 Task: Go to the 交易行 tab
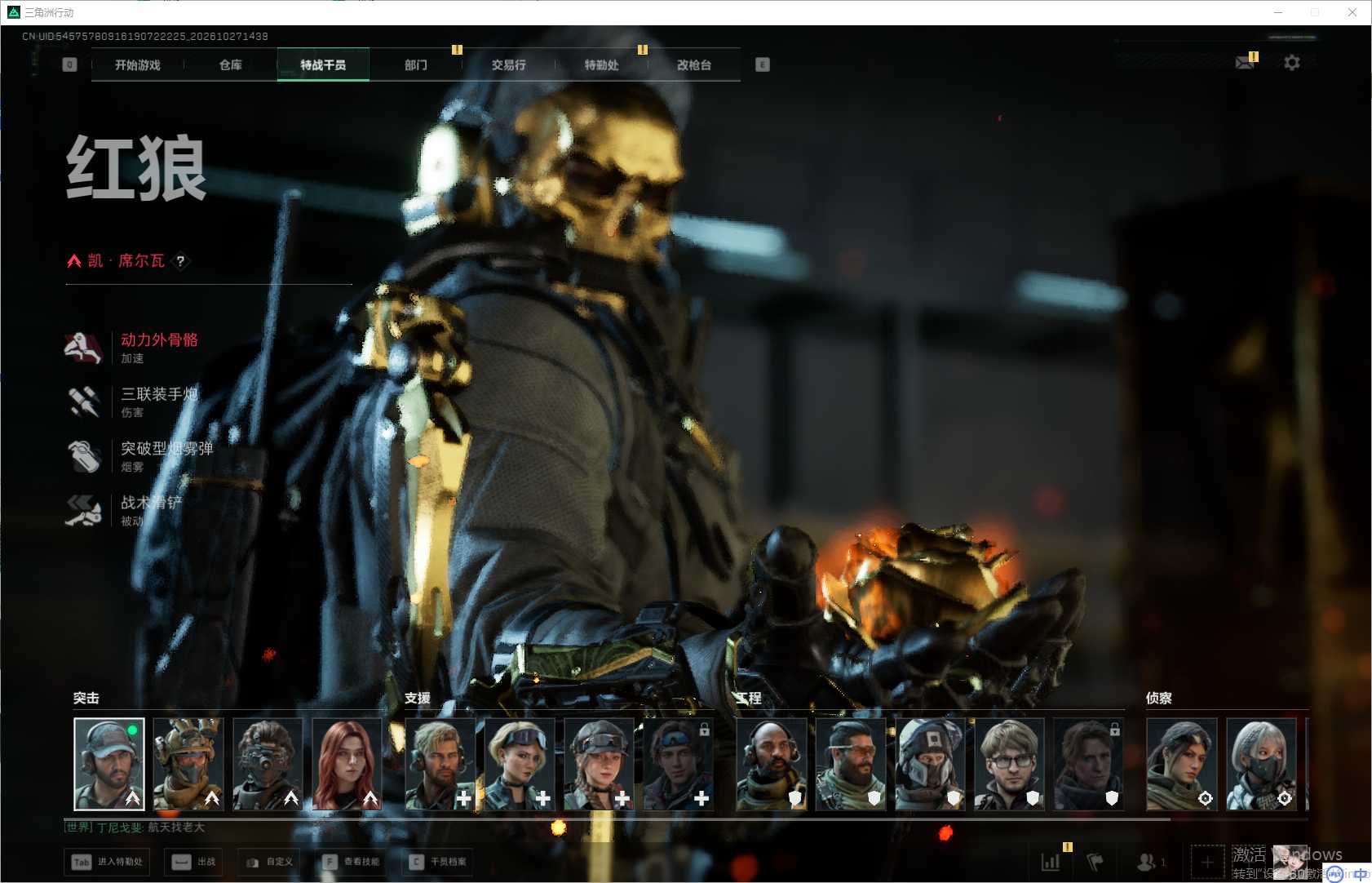click(508, 65)
